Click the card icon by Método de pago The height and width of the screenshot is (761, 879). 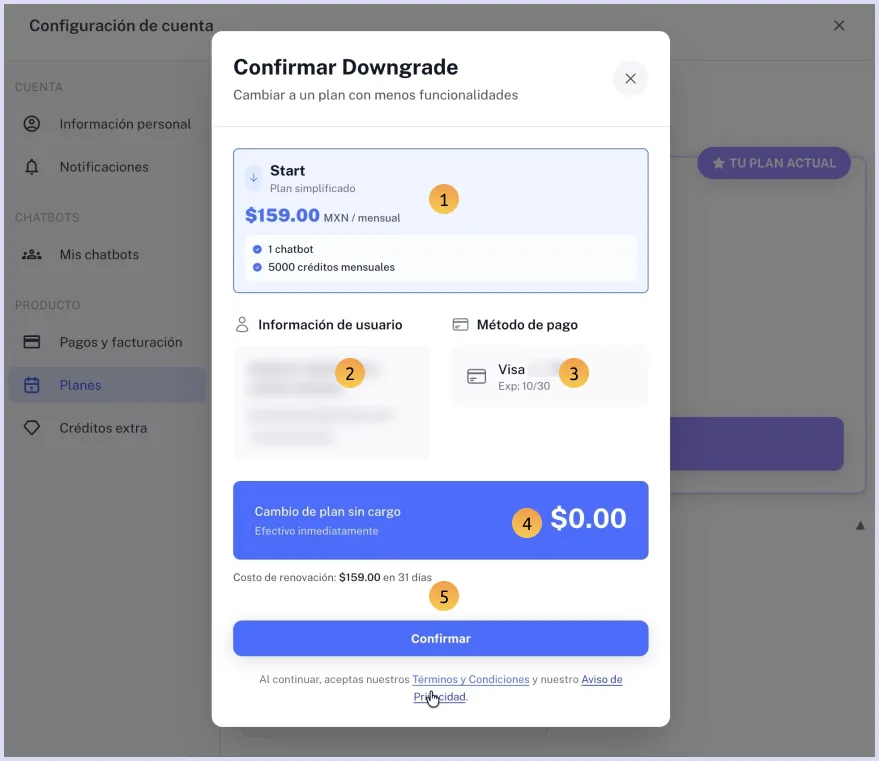pos(460,325)
